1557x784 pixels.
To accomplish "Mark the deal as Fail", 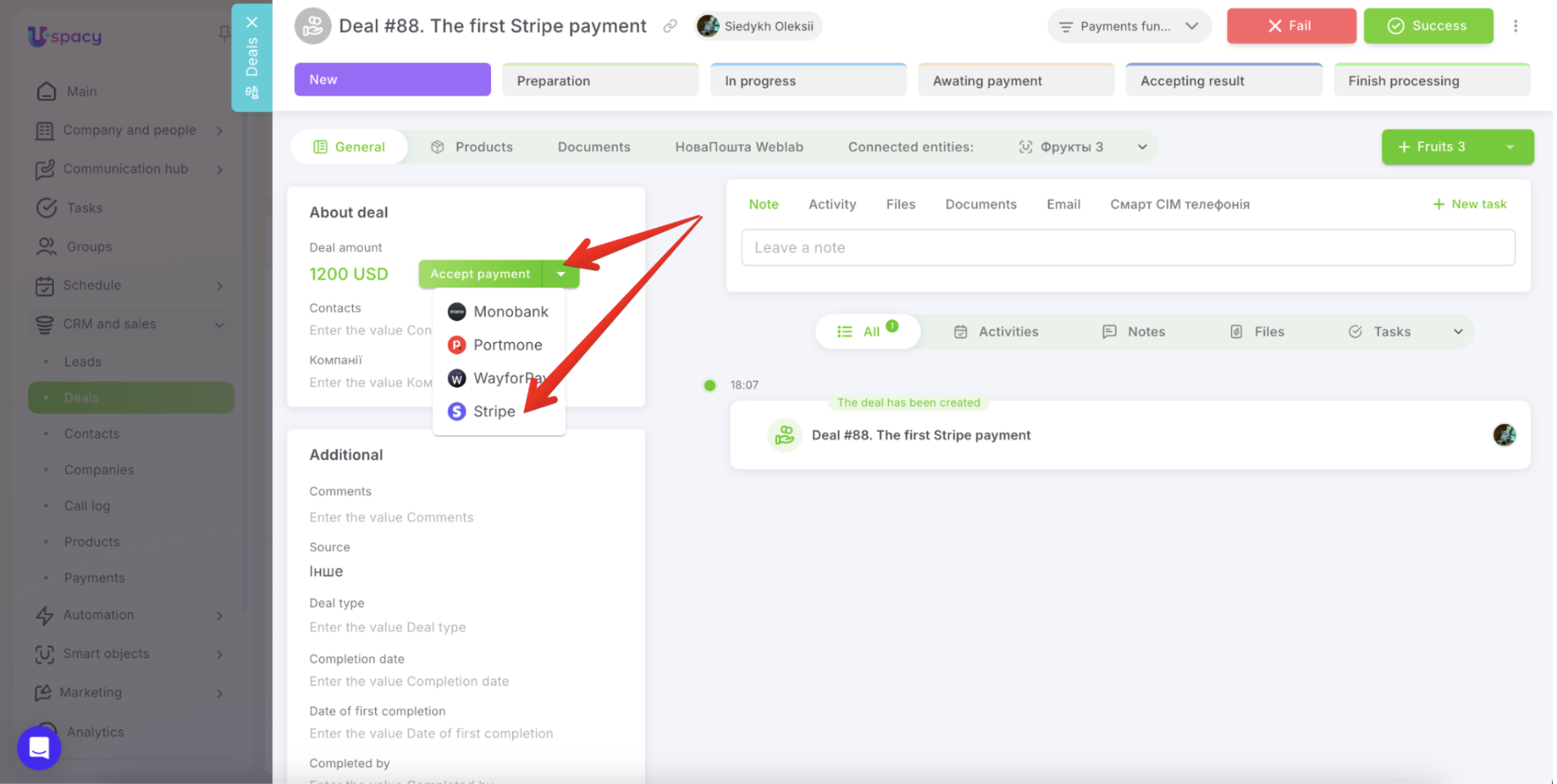I will [1291, 26].
